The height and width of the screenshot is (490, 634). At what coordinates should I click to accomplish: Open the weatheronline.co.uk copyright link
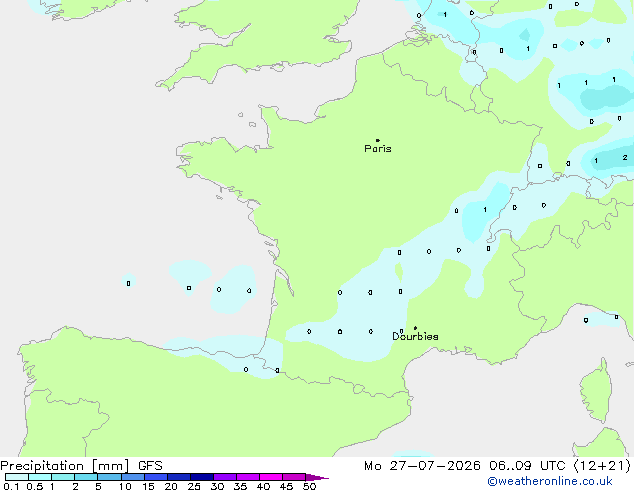(550, 481)
